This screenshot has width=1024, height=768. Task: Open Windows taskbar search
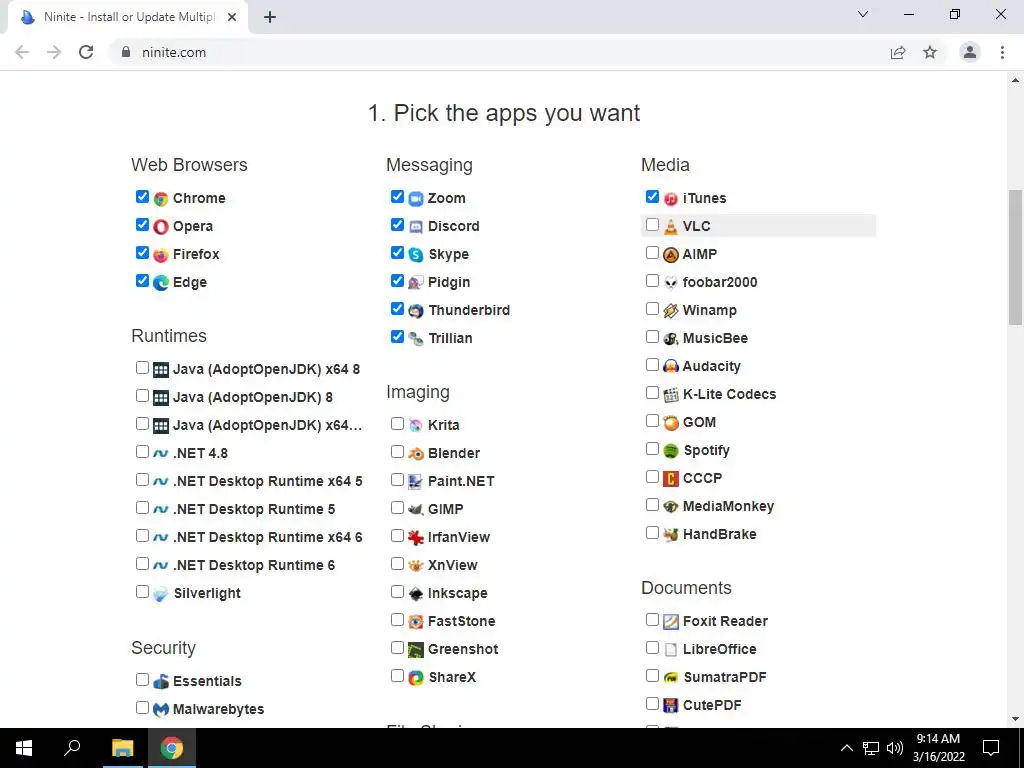[72, 748]
